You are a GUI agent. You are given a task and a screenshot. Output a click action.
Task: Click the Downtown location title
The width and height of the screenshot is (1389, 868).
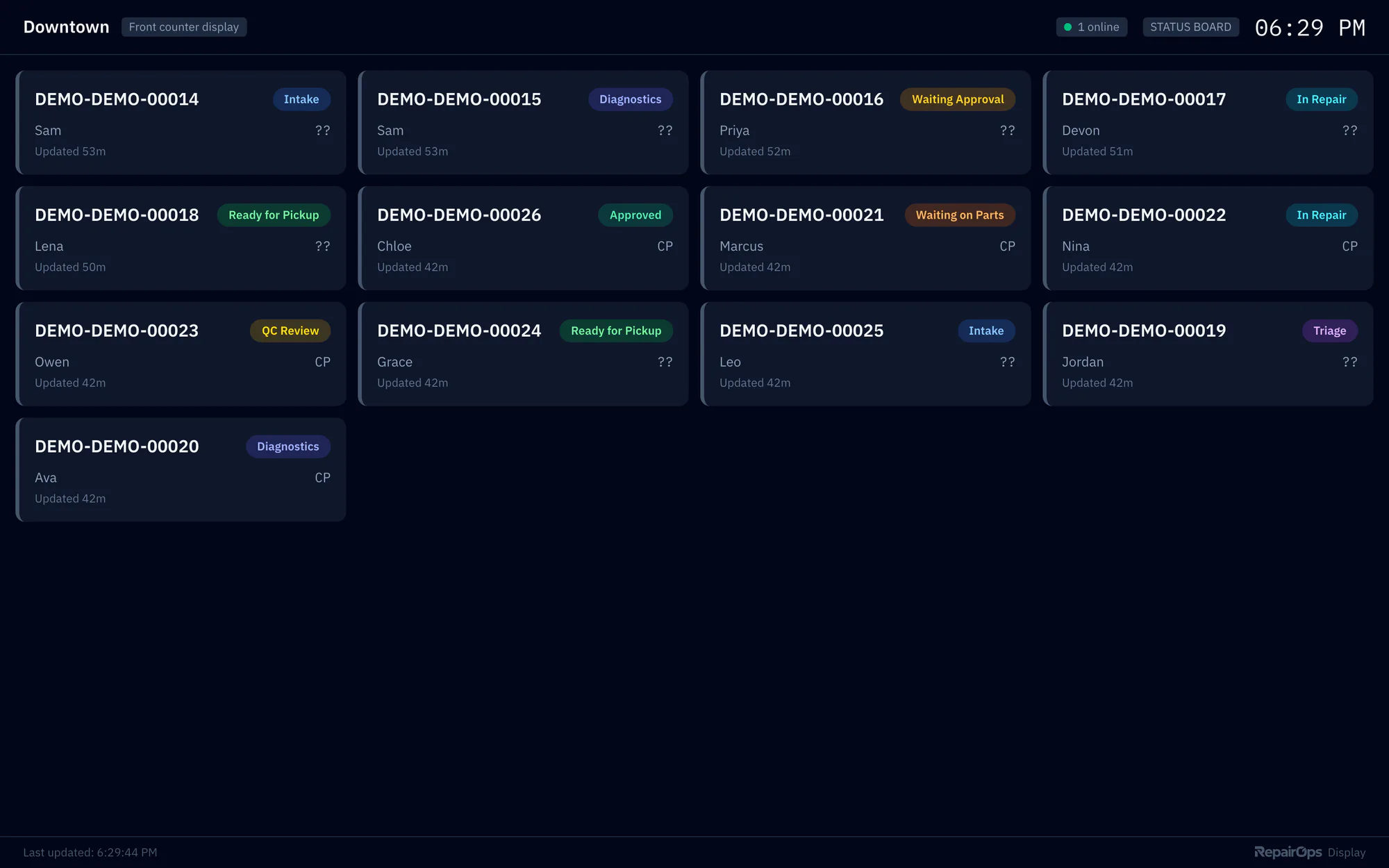pos(66,27)
